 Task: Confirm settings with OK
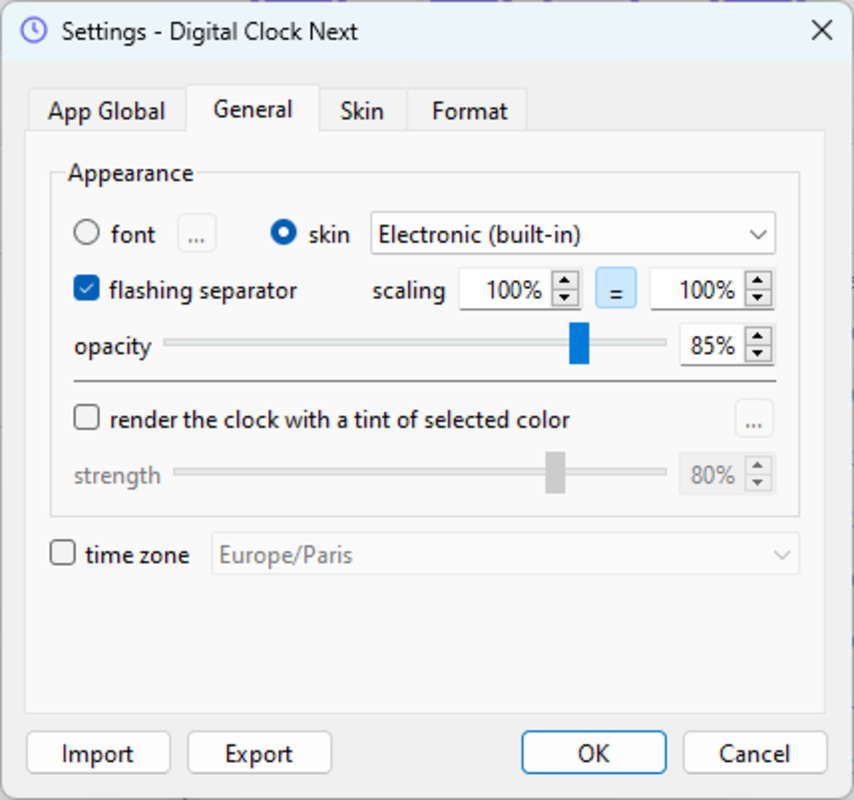[x=593, y=753]
